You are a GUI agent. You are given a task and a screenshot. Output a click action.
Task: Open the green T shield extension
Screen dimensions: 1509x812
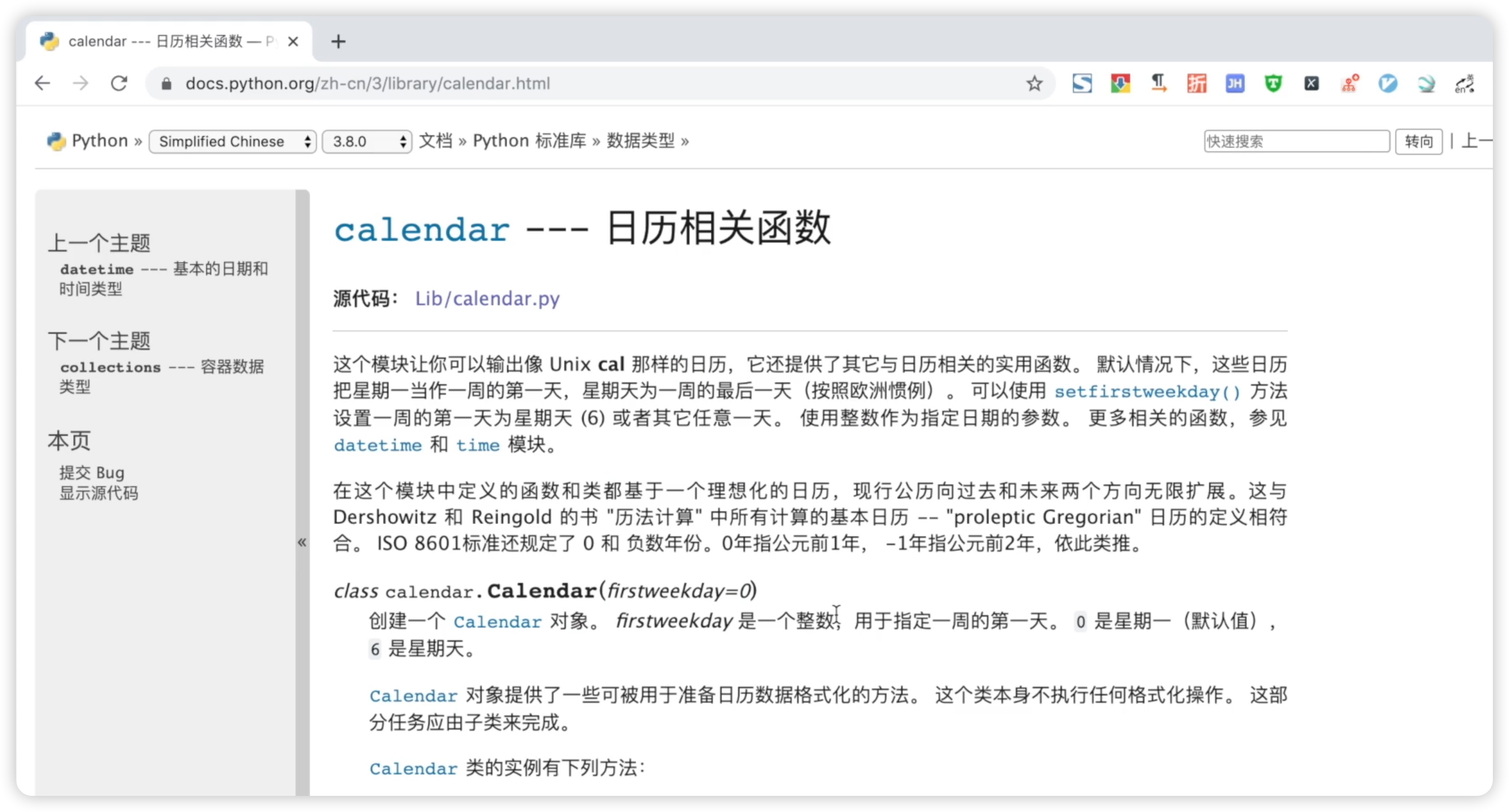[1273, 83]
